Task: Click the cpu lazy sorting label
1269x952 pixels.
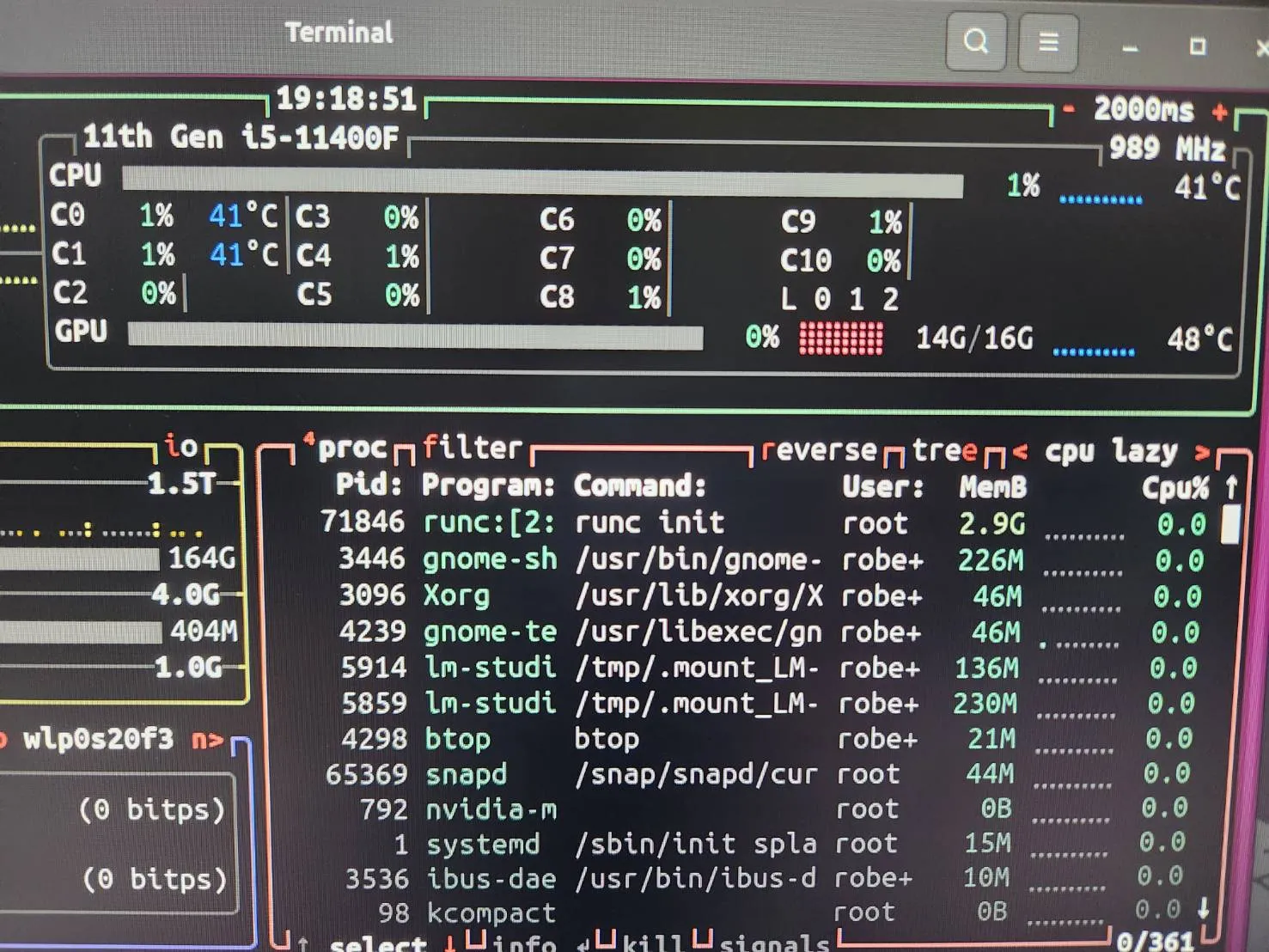Action: click(1110, 451)
